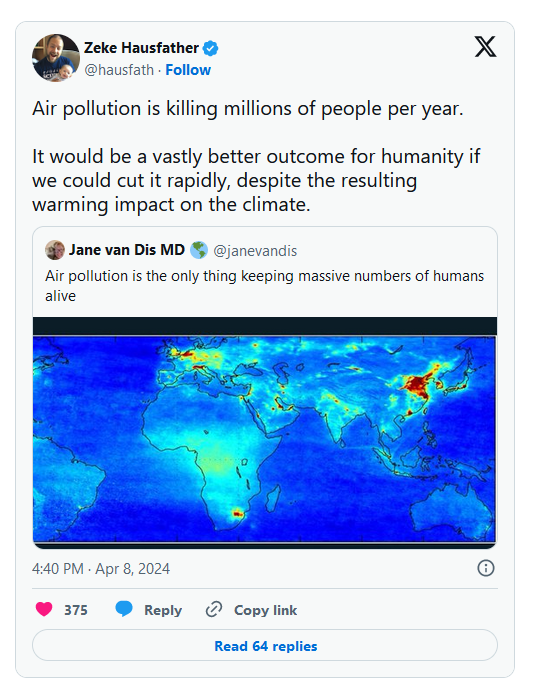The width and height of the screenshot is (537, 685).
Task: Click the blue verified badge
Action: [211, 48]
